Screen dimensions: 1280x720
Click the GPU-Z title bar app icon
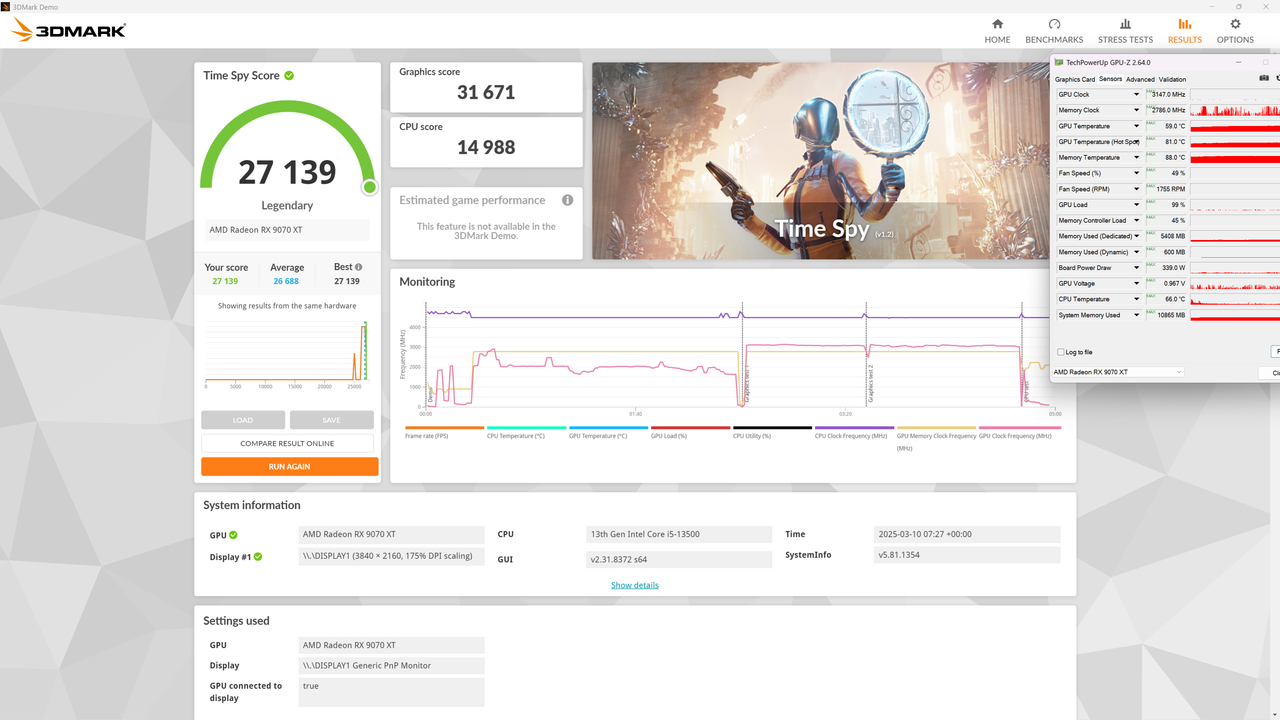coord(1060,62)
